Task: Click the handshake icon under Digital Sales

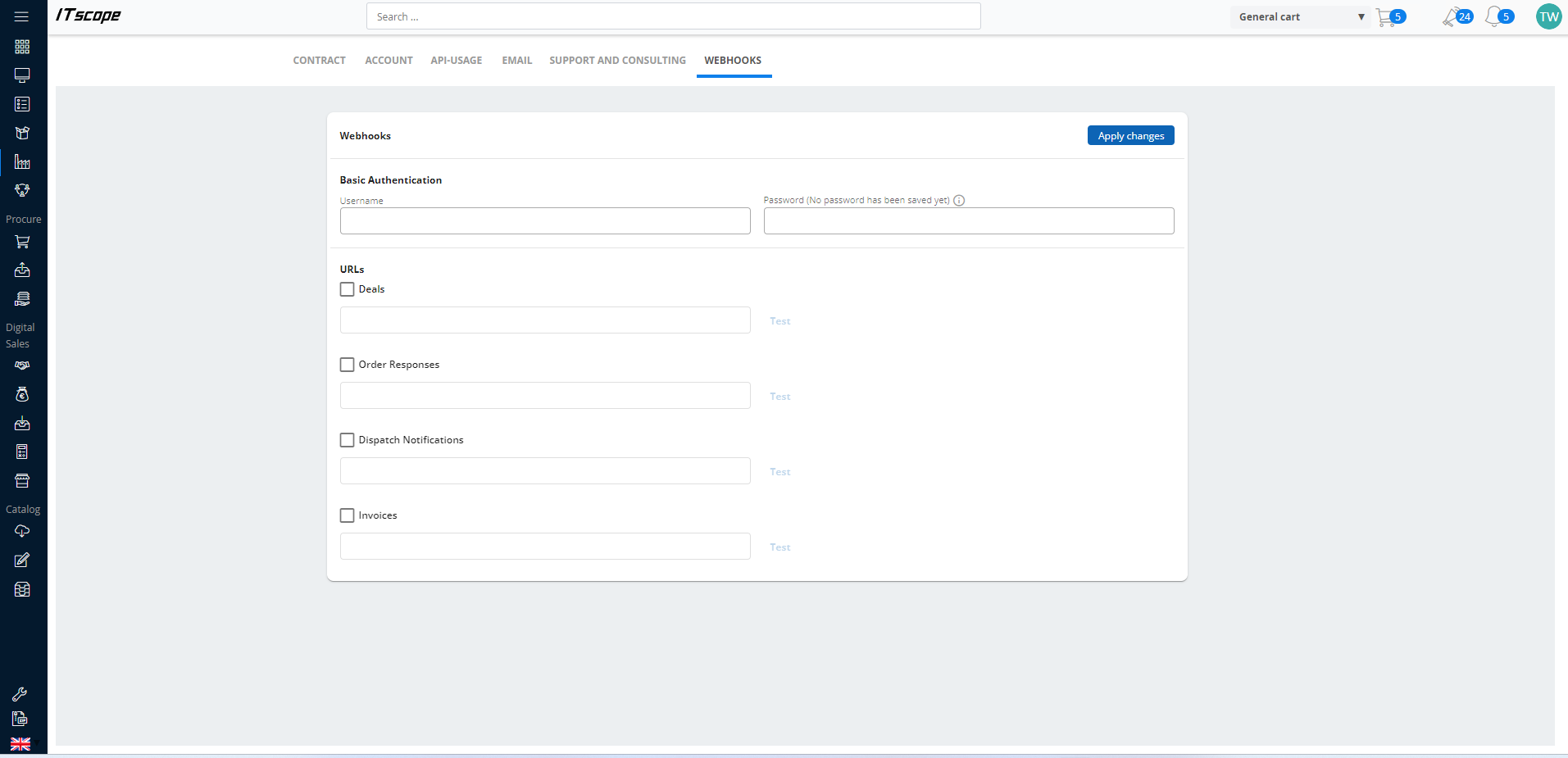Action: click(22, 365)
